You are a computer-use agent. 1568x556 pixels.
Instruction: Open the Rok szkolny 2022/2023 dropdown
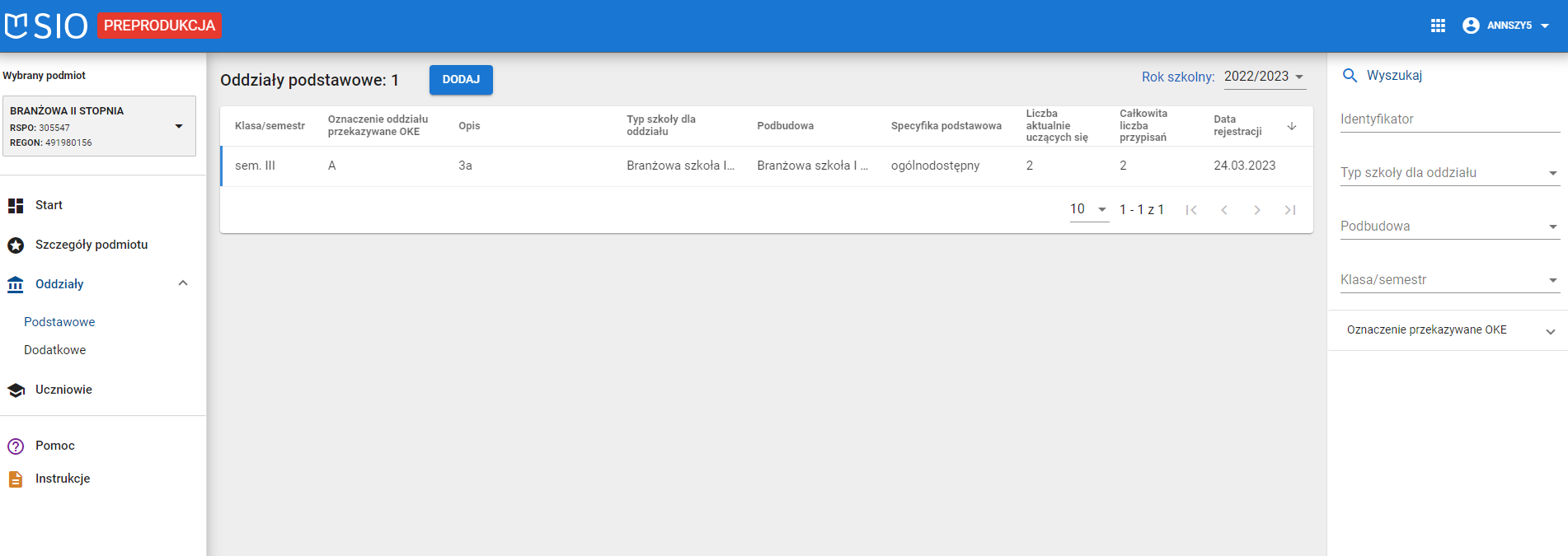1264,77
